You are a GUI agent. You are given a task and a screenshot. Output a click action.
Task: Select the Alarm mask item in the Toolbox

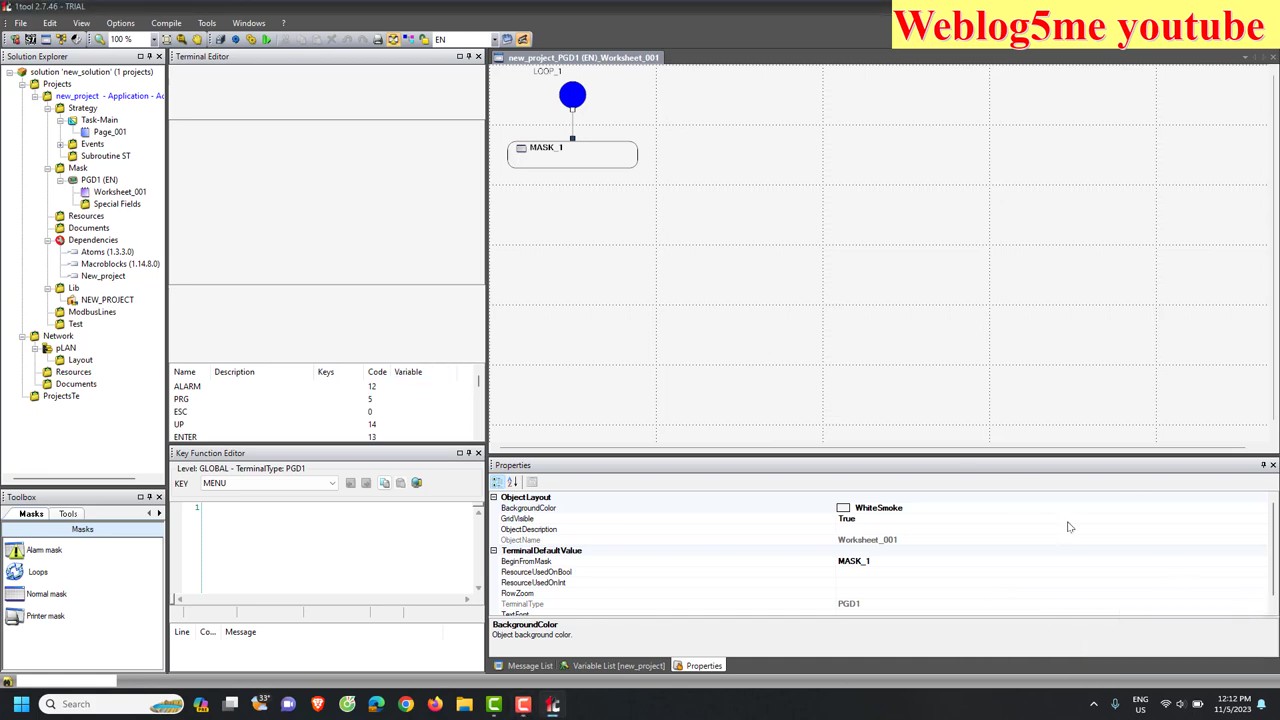pos(44,549)
